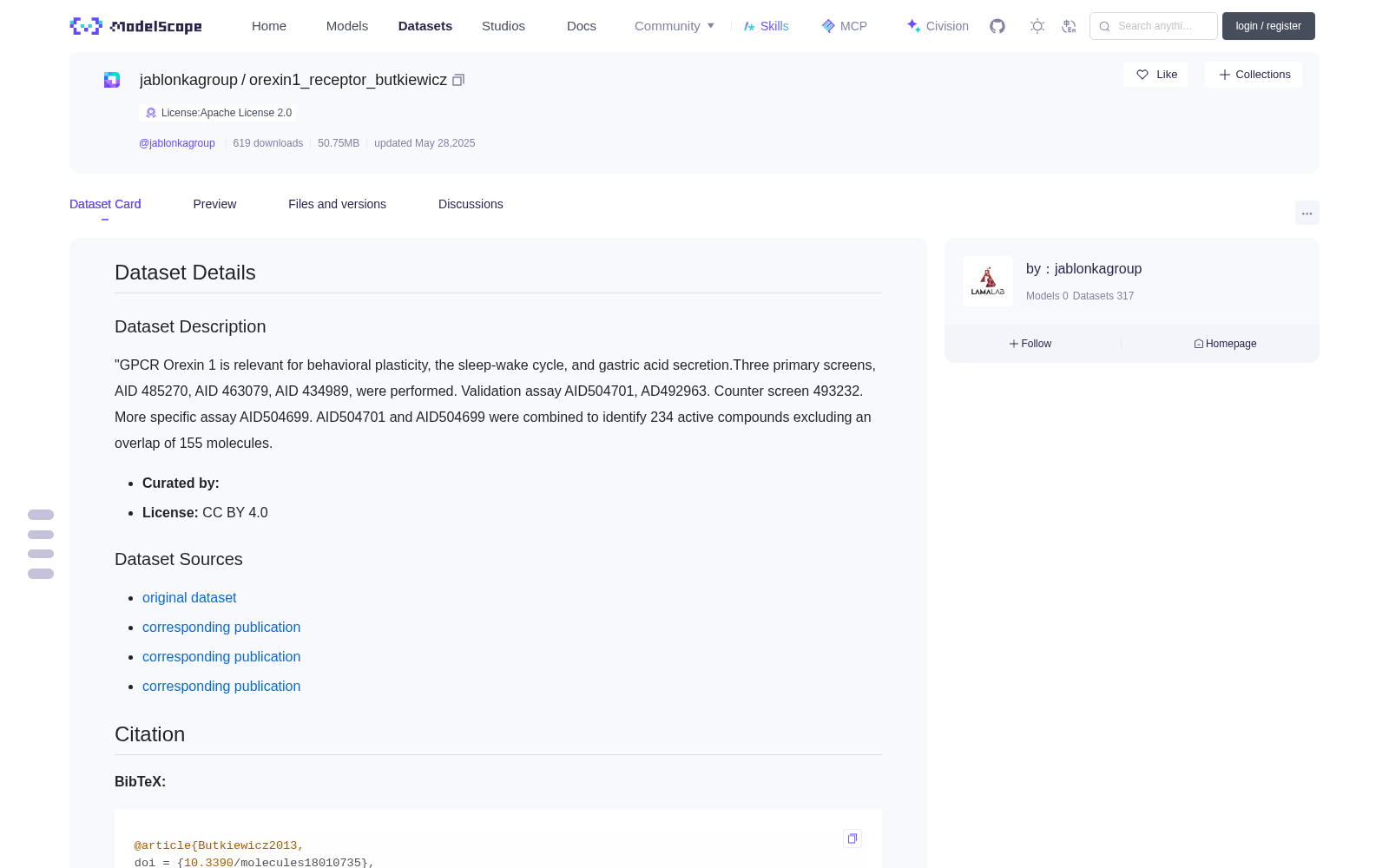The height and width of the screenshot is (868, 1389).
Task: Click the dataset avatar icon
Action: coord(112,80)
